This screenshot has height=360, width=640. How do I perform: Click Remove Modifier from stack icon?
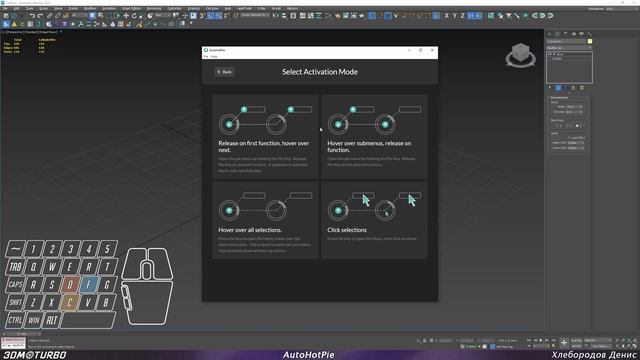[573, 87]
